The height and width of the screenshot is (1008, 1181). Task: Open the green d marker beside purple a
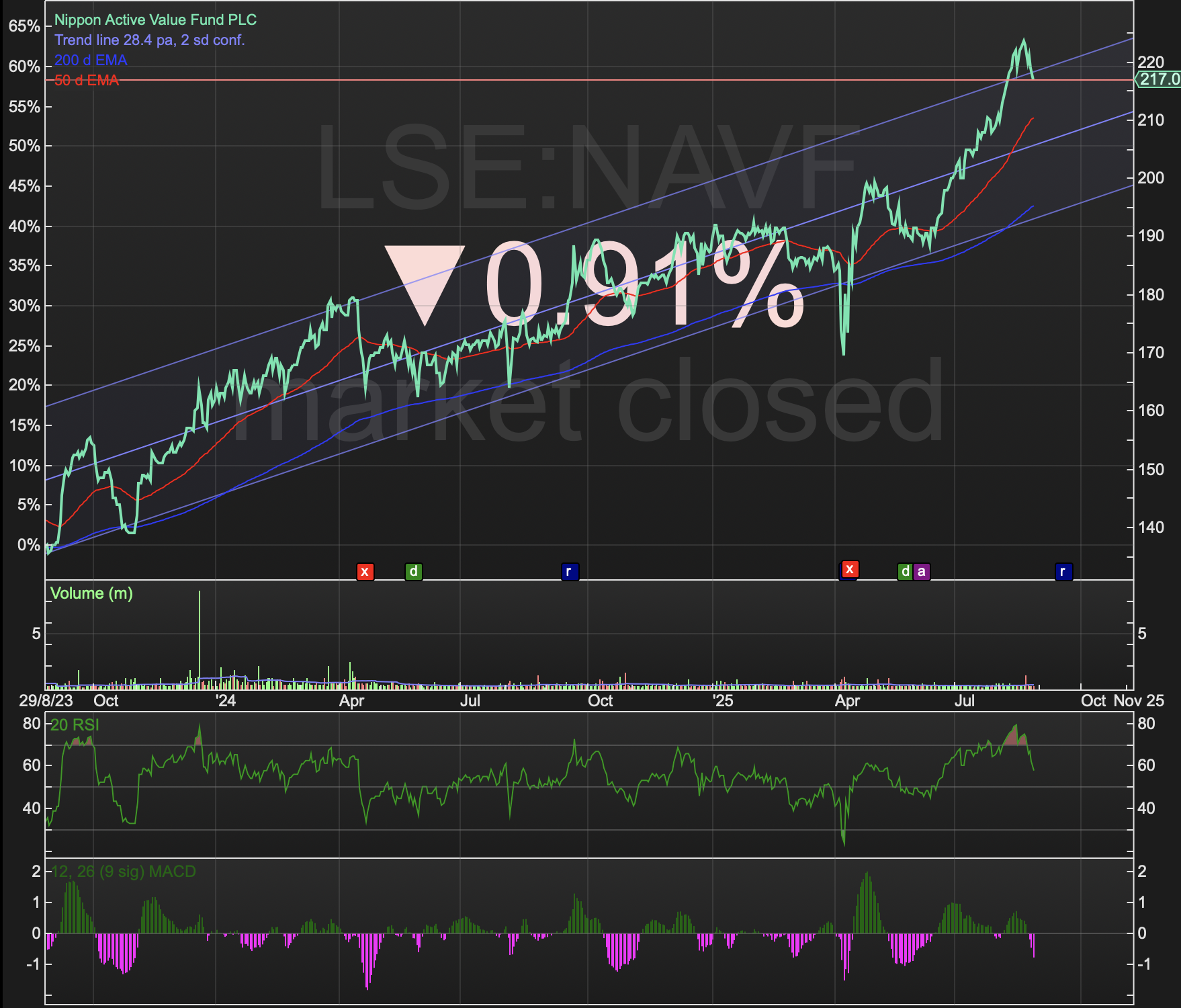click(x=905, y=572)
